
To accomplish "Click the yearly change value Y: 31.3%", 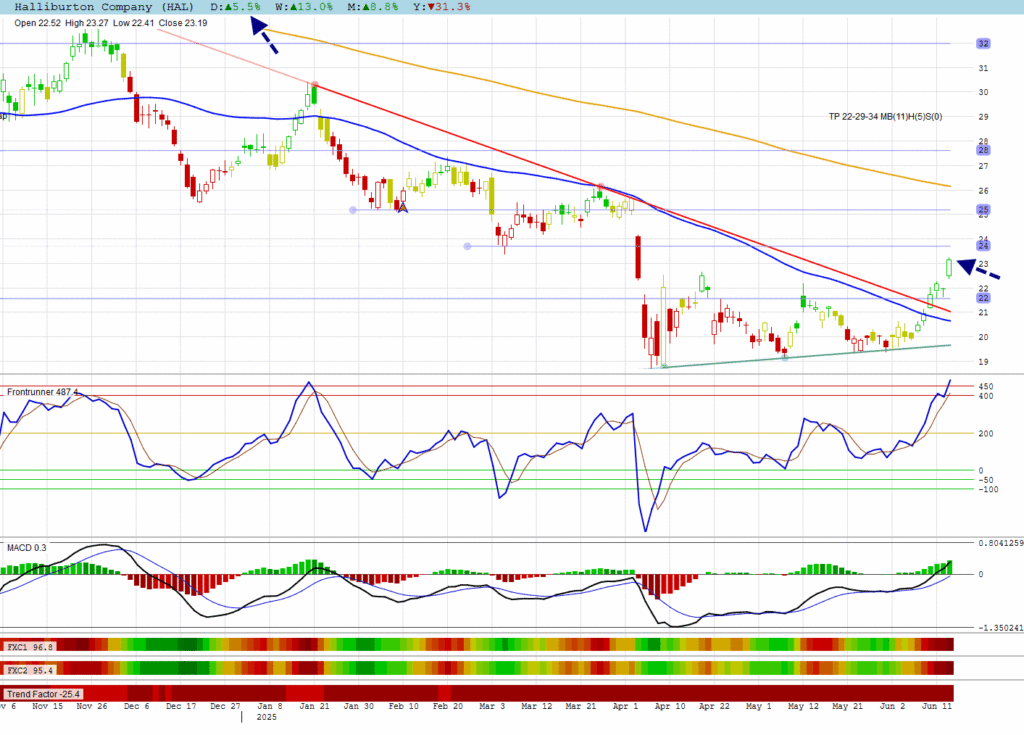I will 441,7.
